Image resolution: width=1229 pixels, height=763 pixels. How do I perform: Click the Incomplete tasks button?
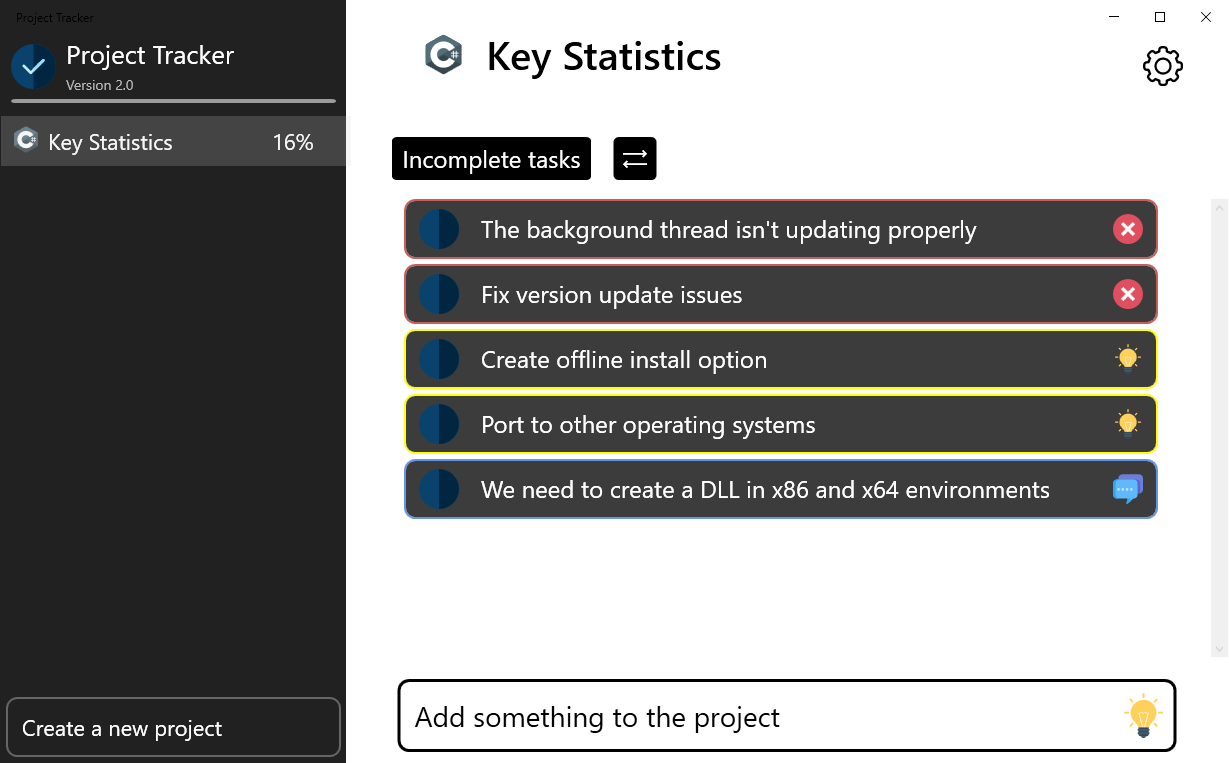[x=491, y=159]
